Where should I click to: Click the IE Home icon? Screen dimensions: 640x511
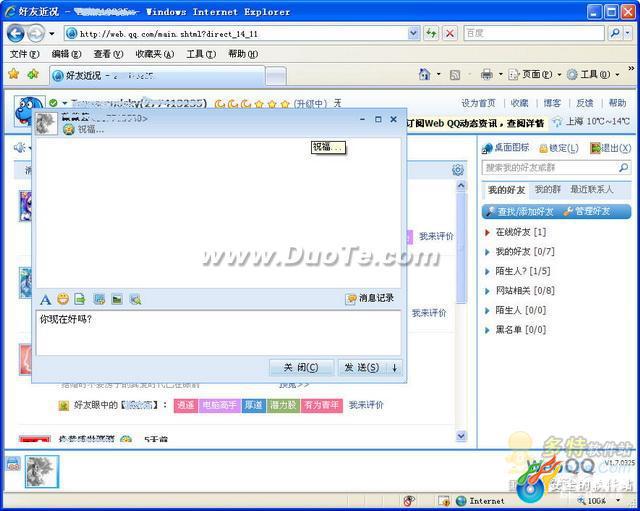tap(424, 74)
